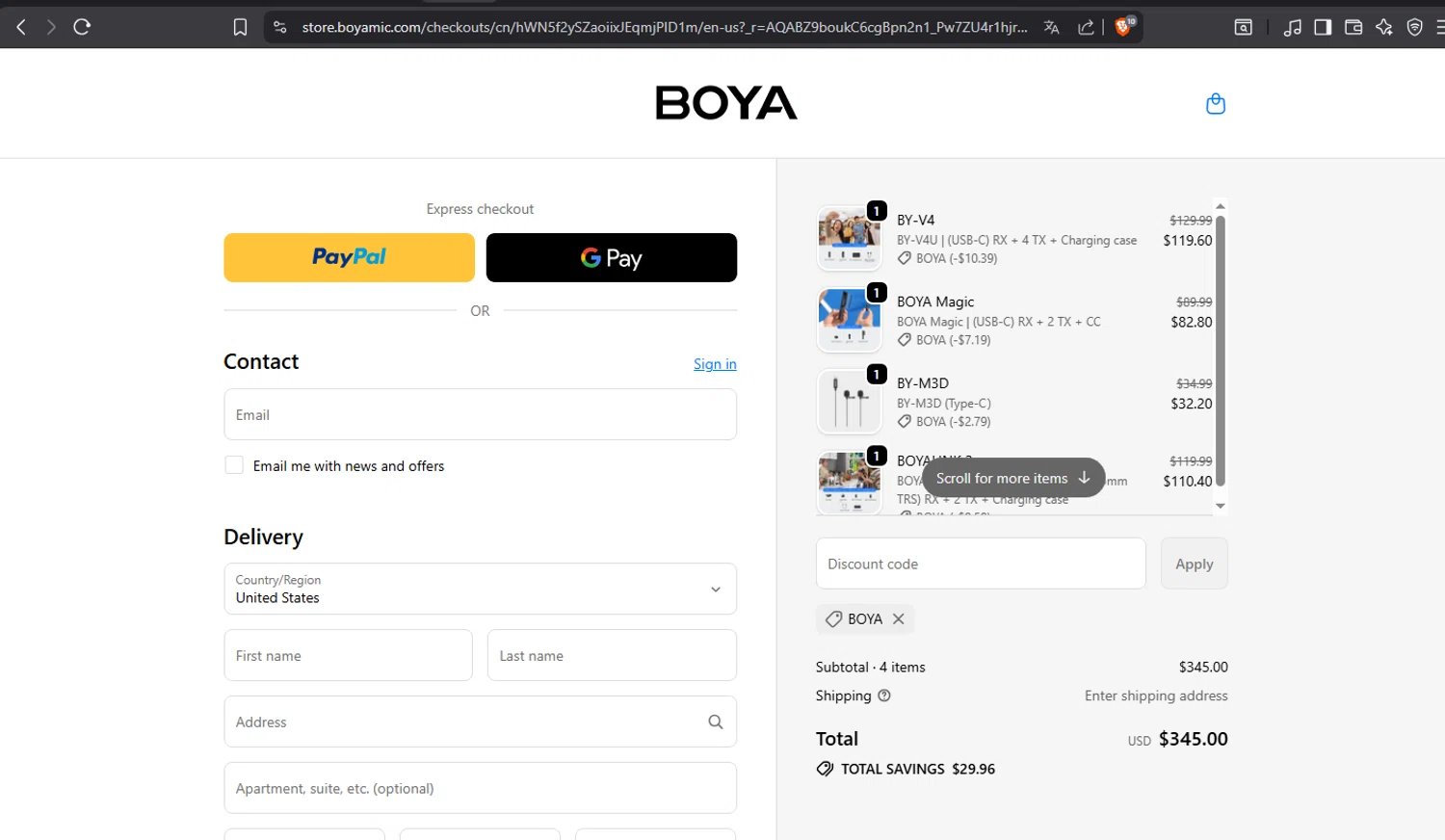Viewport: 1445px width, 840px height.
Task: Open the shopping bag cart icon
Action: 1216,103
